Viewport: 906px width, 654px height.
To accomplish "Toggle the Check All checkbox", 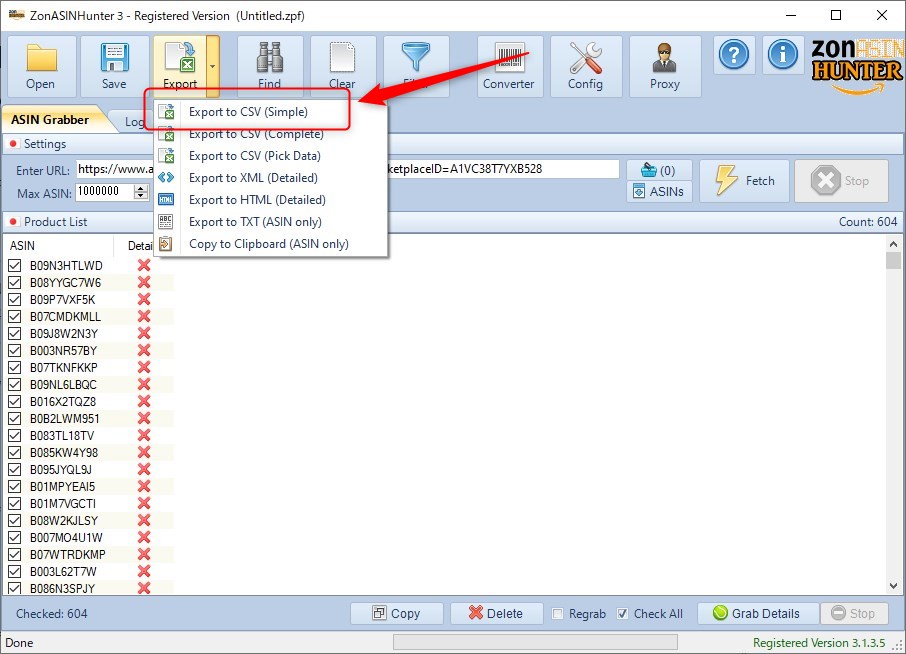I will point(622,614).
